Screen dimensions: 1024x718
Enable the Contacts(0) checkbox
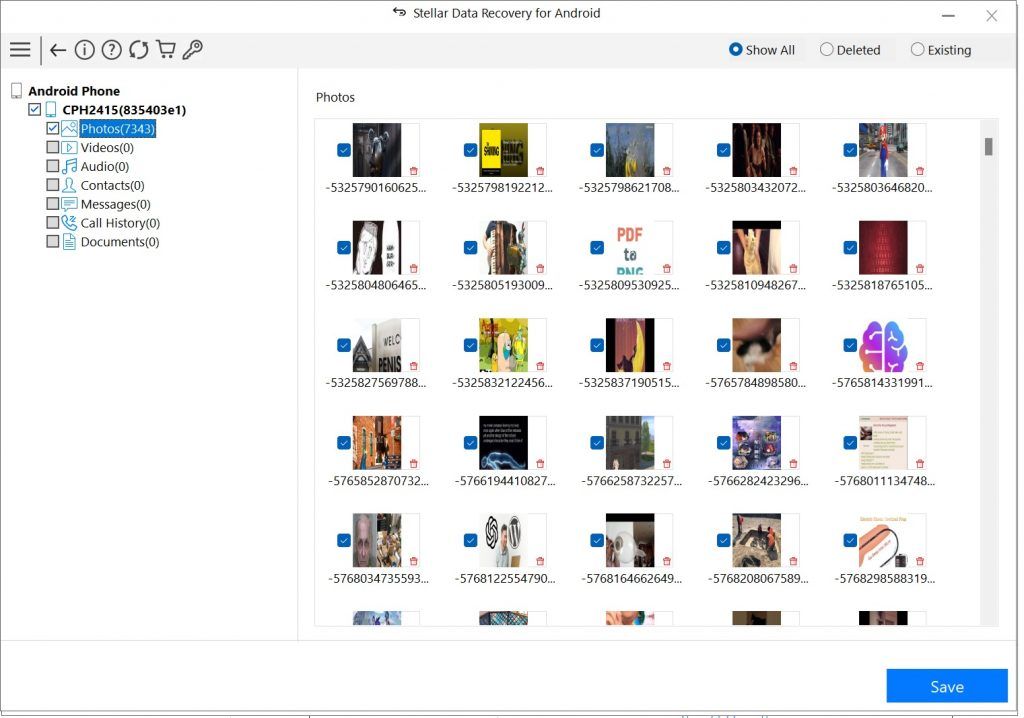coord(53,186)
